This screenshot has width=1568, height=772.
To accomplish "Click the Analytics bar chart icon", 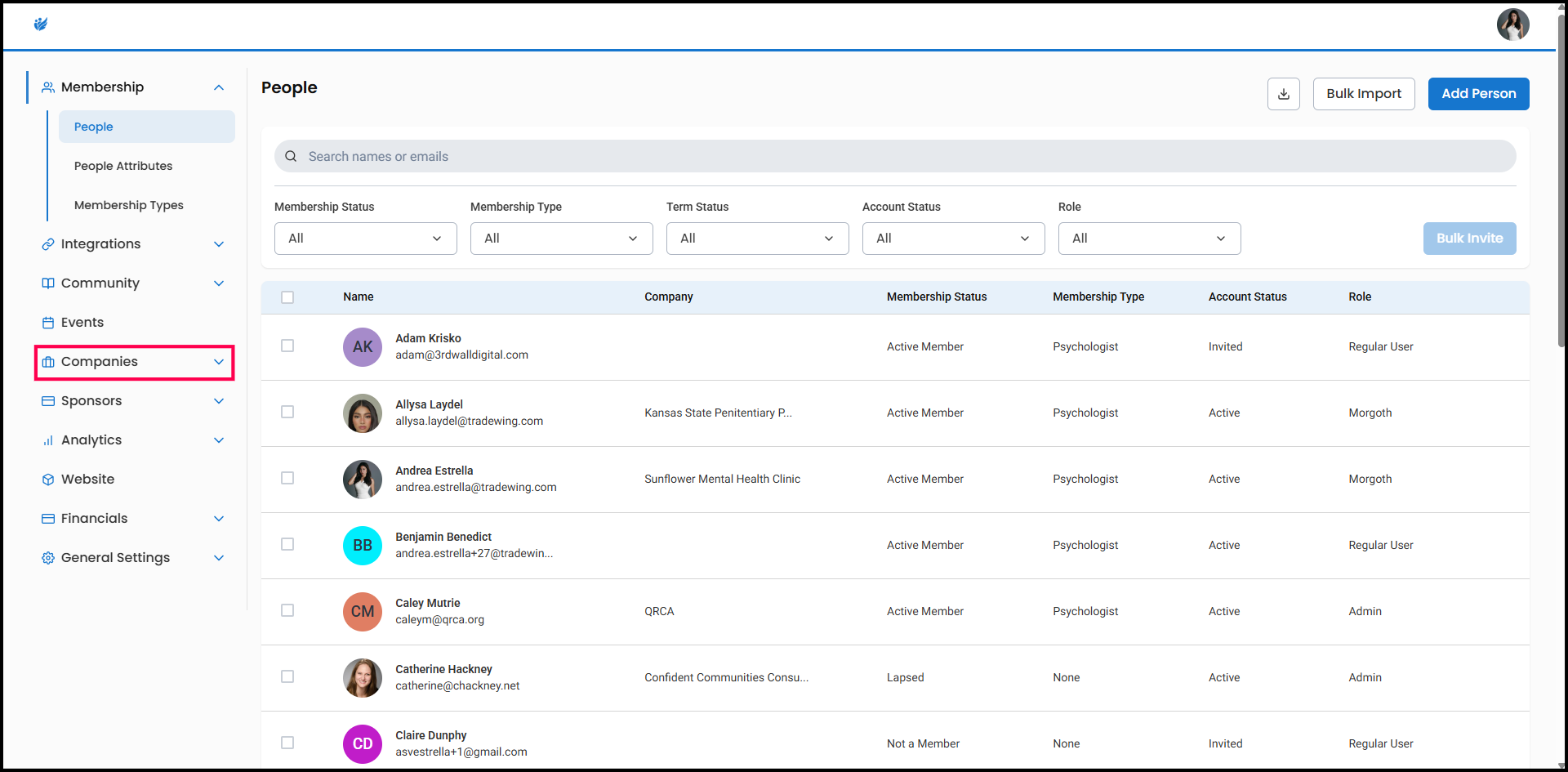I will point(48,440).
